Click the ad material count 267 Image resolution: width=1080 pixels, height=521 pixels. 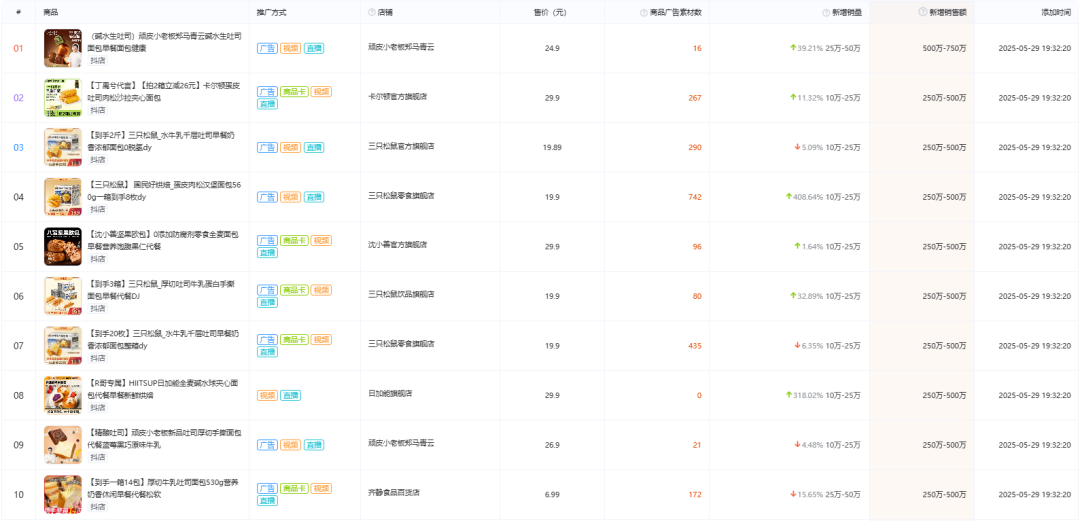694,98
